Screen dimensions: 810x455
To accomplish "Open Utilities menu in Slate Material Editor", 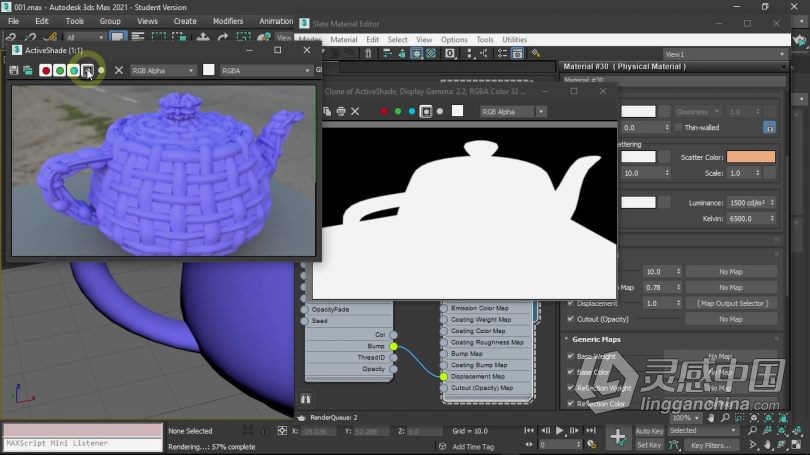I will pyautogui.click(x=515, y=40).
